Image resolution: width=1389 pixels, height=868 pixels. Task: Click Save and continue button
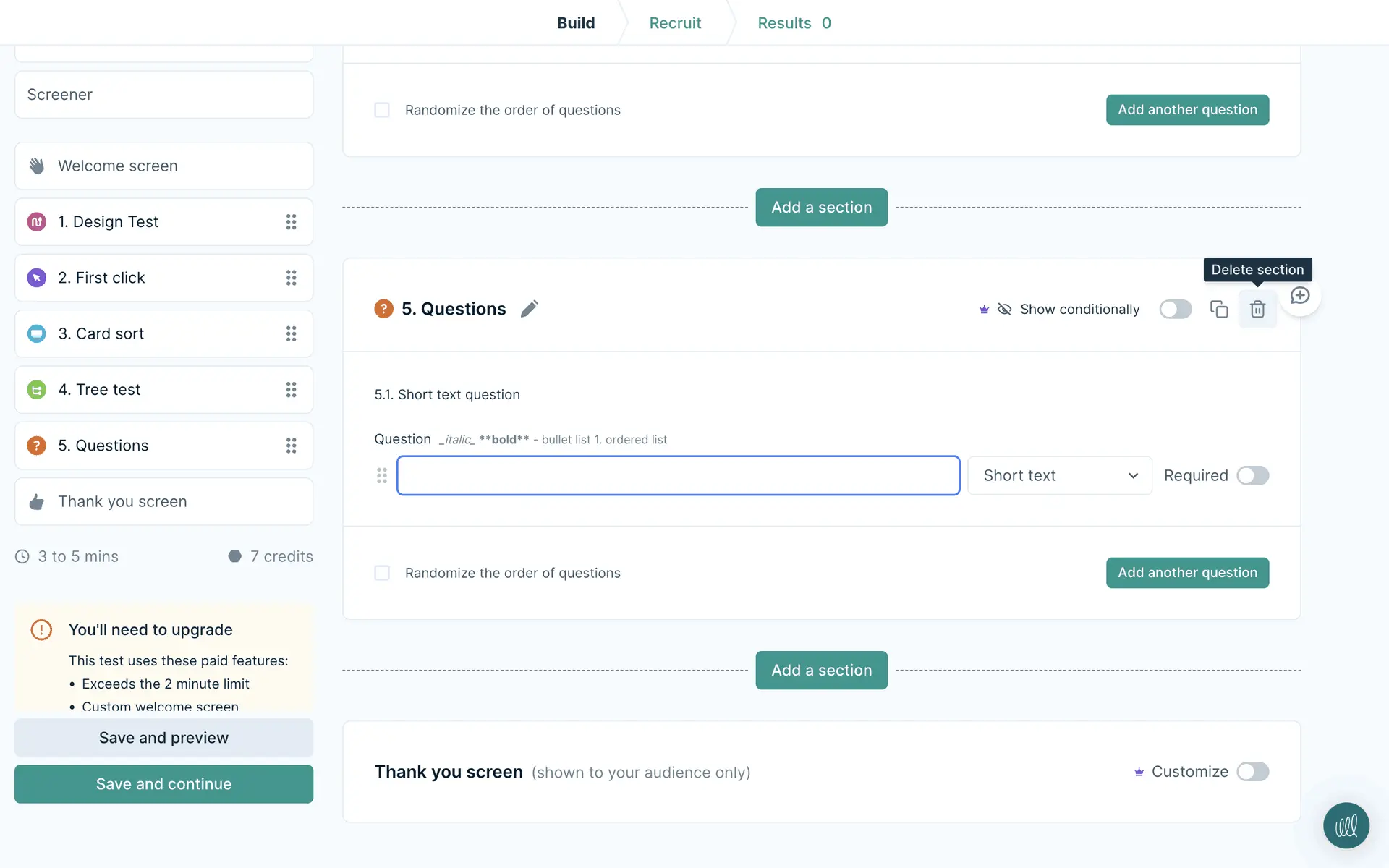163,784
